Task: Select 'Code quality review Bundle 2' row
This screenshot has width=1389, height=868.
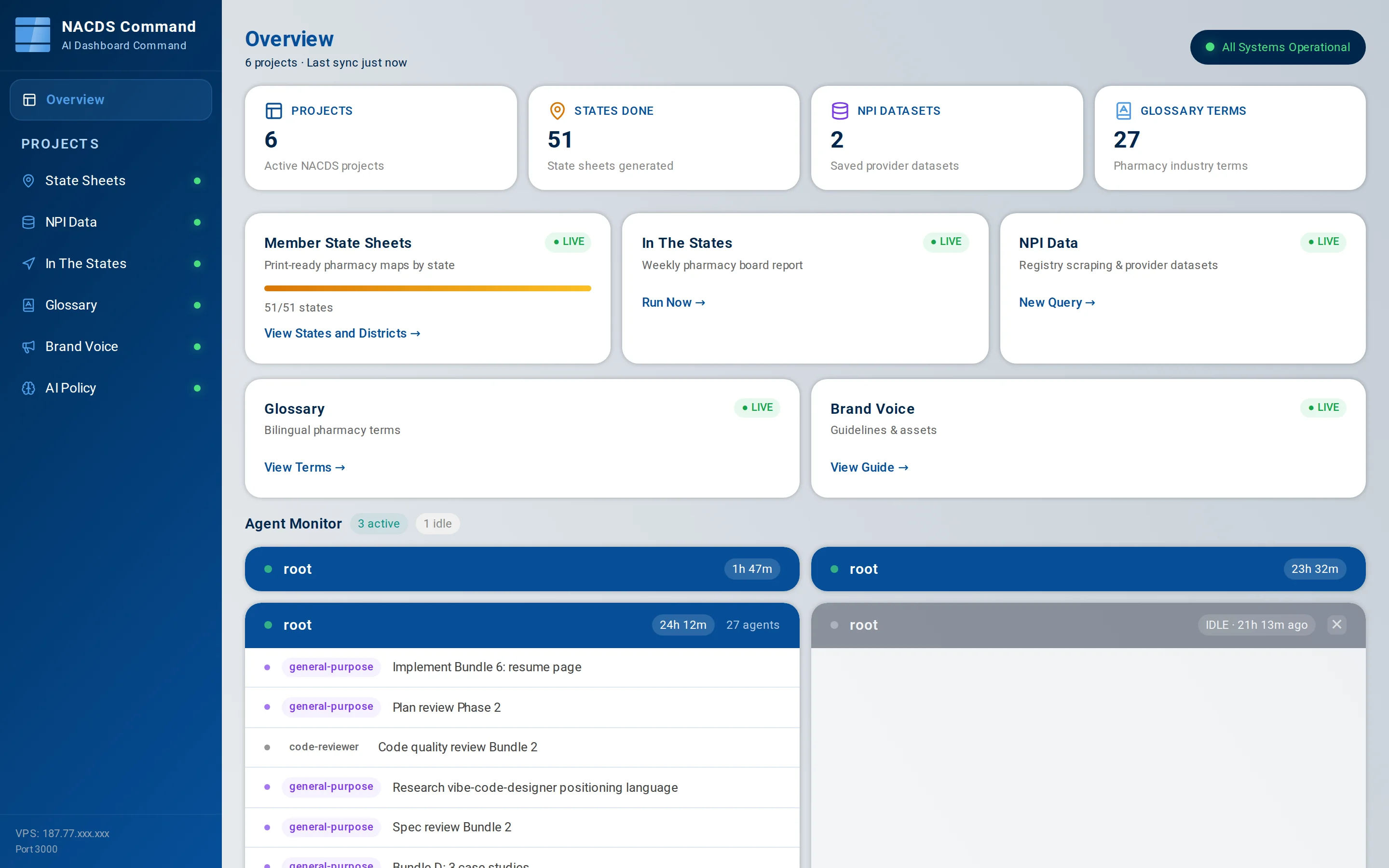Action: point(522,747)
